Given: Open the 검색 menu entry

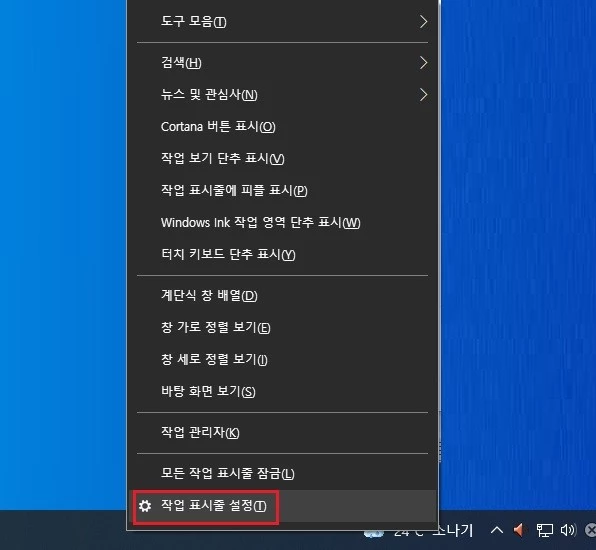Looking at the screenshot, I should pos(282,63).
